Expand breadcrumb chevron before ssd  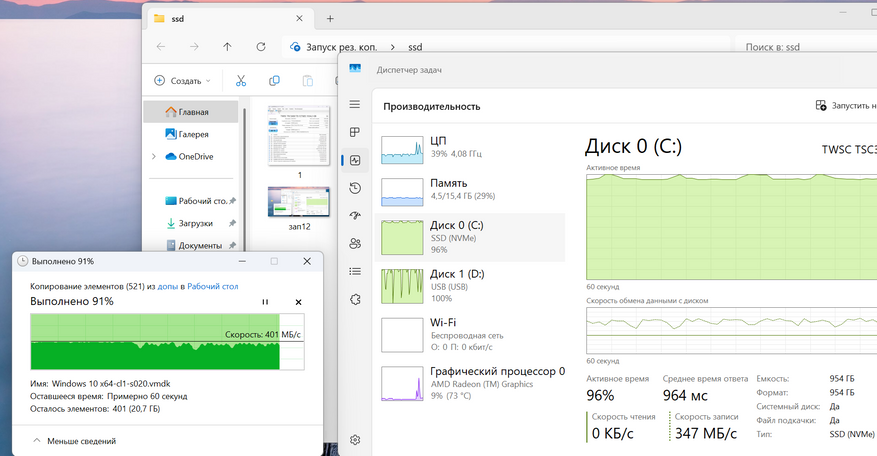point(393,48)
